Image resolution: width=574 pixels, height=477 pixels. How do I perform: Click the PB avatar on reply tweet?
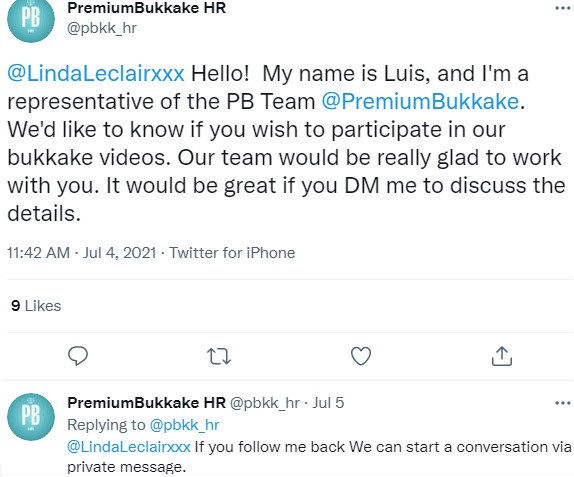point(31,417)
